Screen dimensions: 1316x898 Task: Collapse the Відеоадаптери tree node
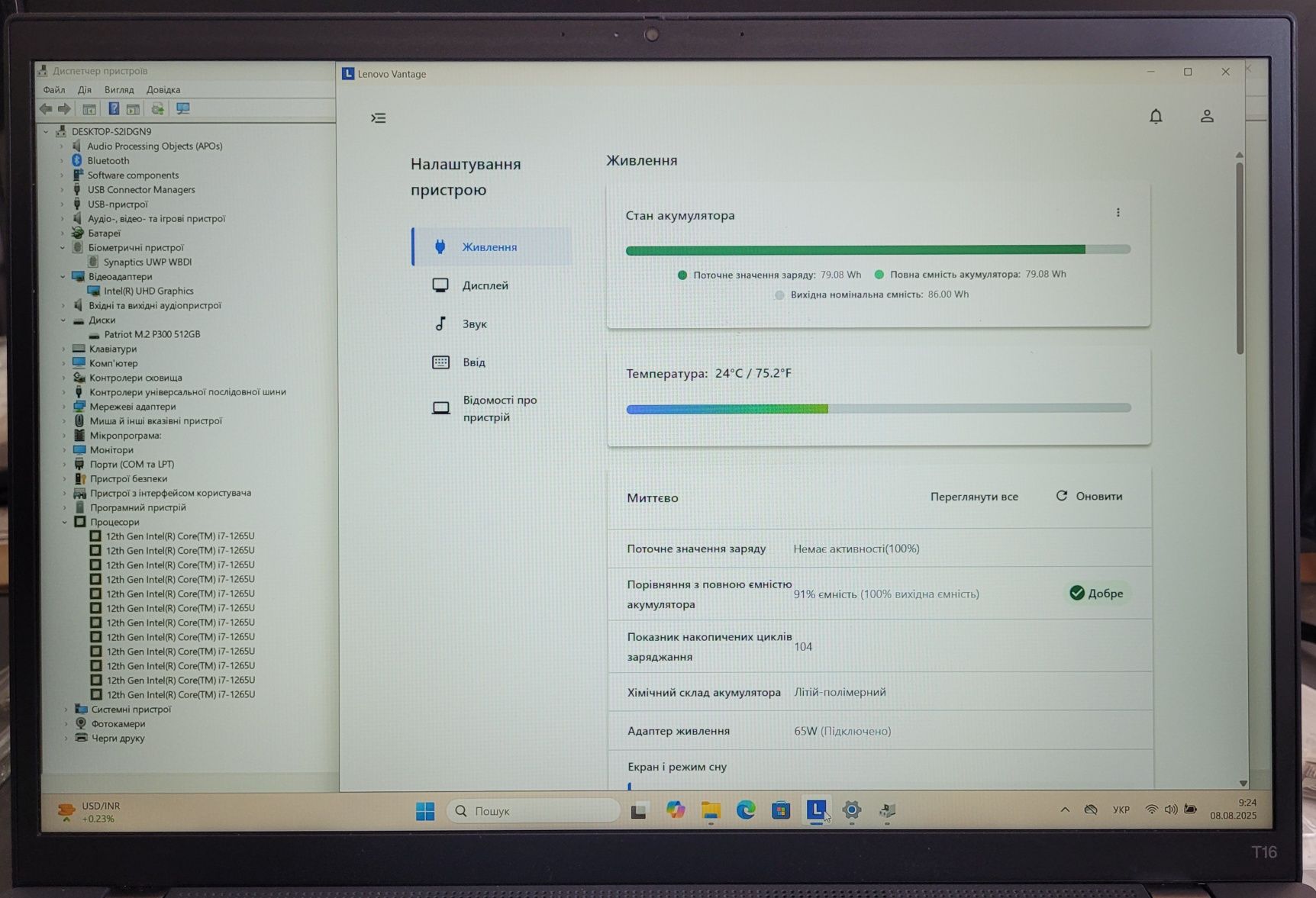63,277
